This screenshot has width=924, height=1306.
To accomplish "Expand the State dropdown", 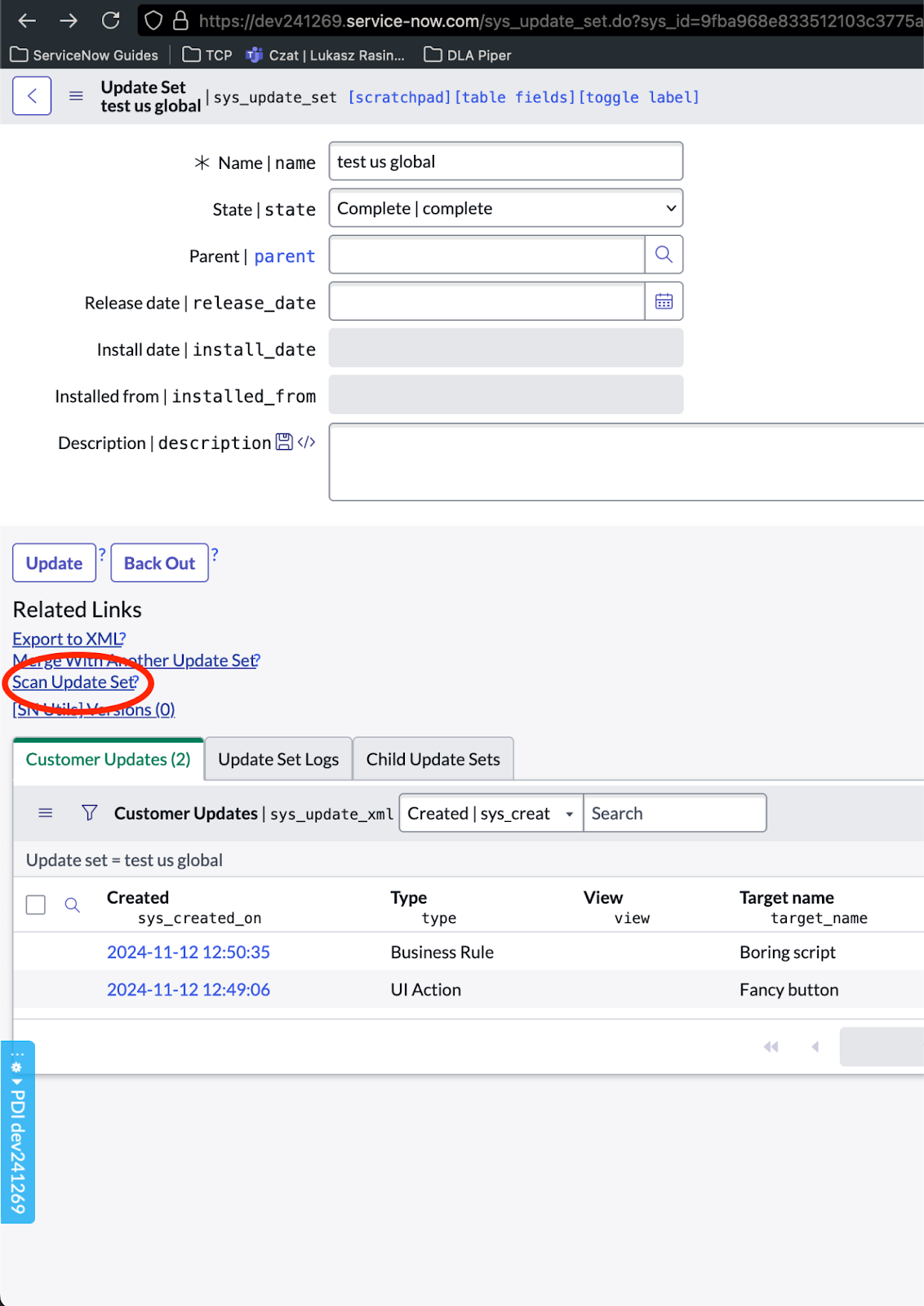I will click(505, 208).
